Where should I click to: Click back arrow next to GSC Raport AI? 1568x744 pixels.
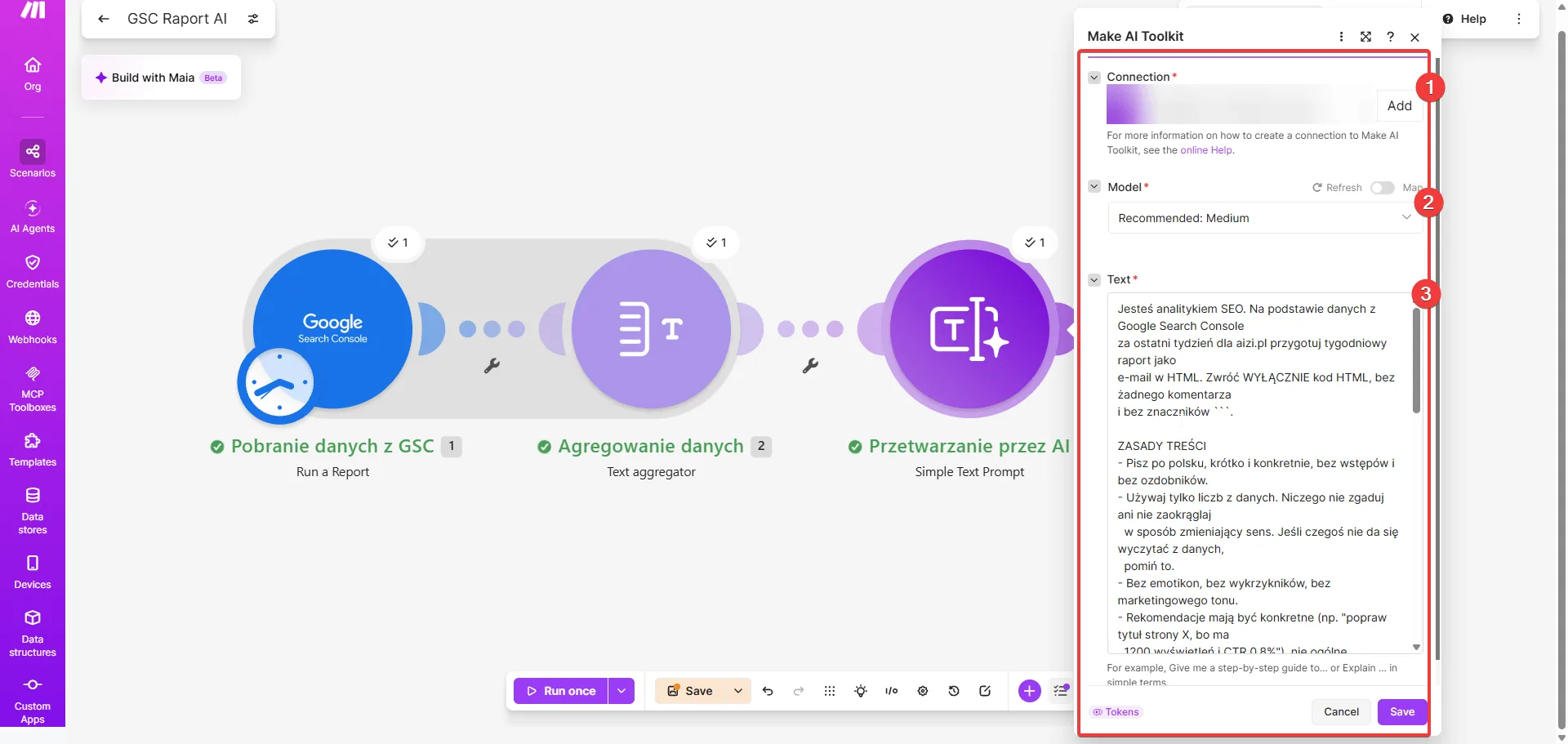click(x=104, y=19)
